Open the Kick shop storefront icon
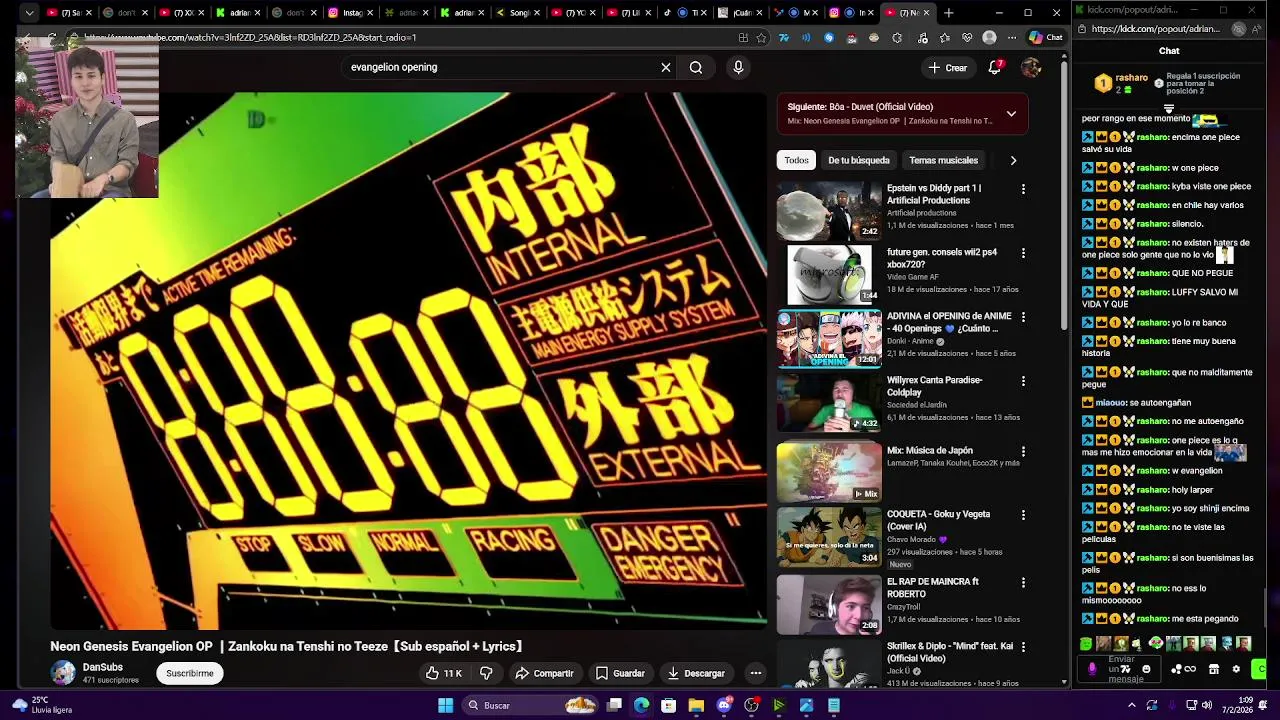Screen dimensions: 1280x720 1213,669
